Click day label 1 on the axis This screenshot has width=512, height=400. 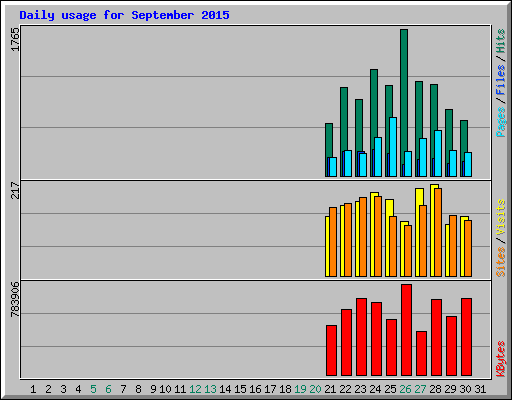tap(33, 389)
